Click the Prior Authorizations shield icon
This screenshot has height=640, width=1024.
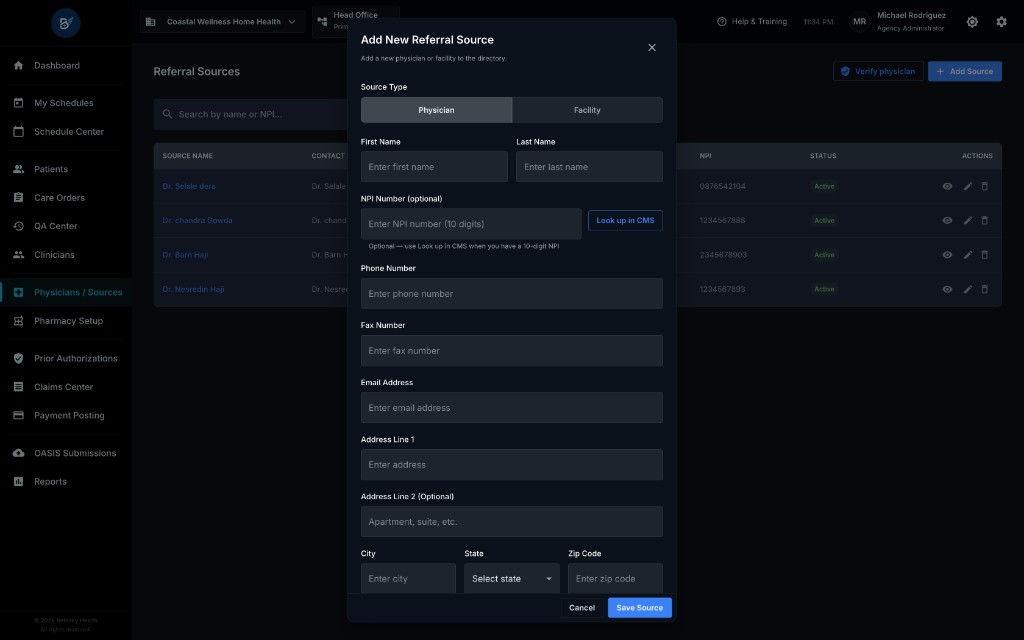click(18, 359)
